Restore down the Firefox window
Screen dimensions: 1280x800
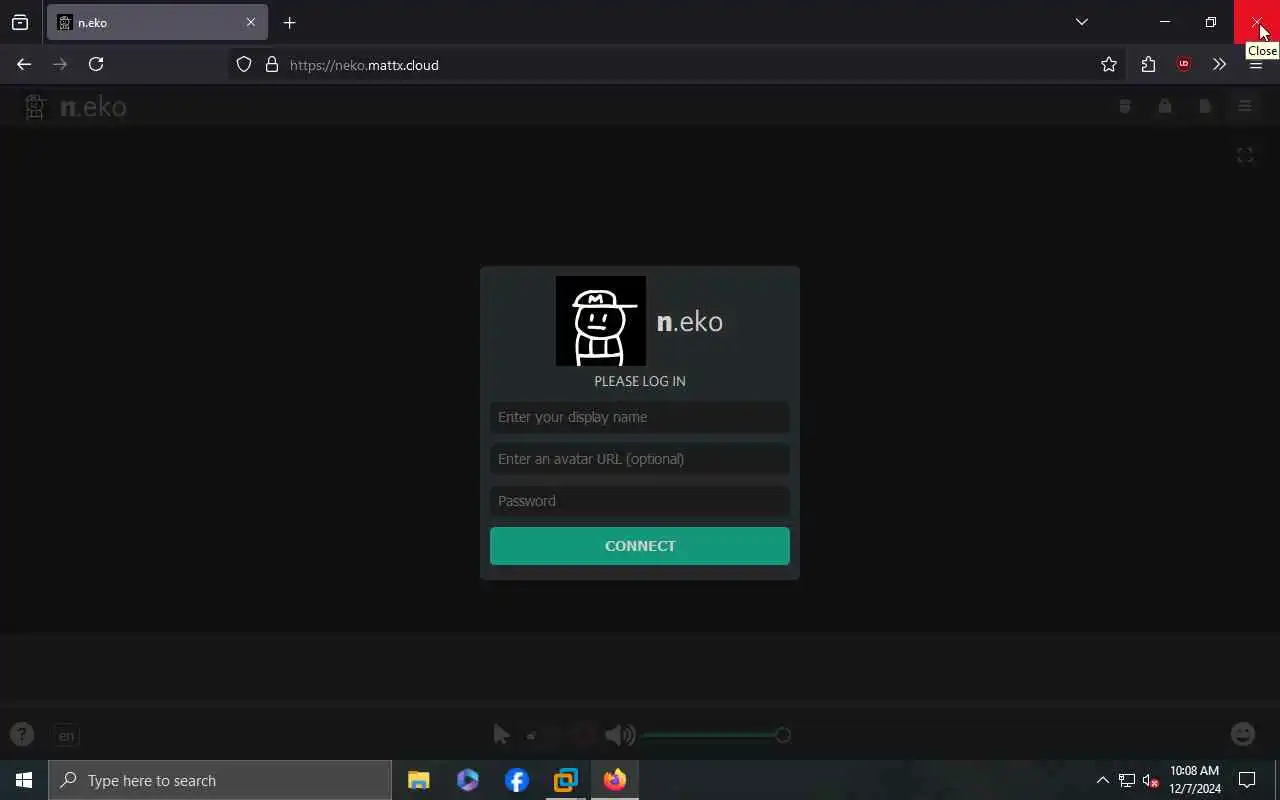(x=1211, y=22)
